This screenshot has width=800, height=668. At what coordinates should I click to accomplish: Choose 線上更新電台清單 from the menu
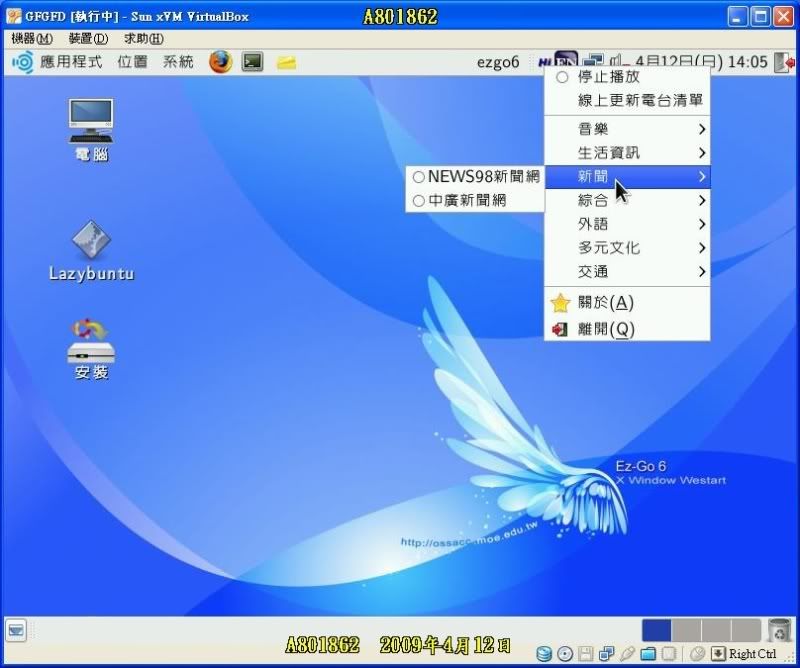tap(627, 101)
